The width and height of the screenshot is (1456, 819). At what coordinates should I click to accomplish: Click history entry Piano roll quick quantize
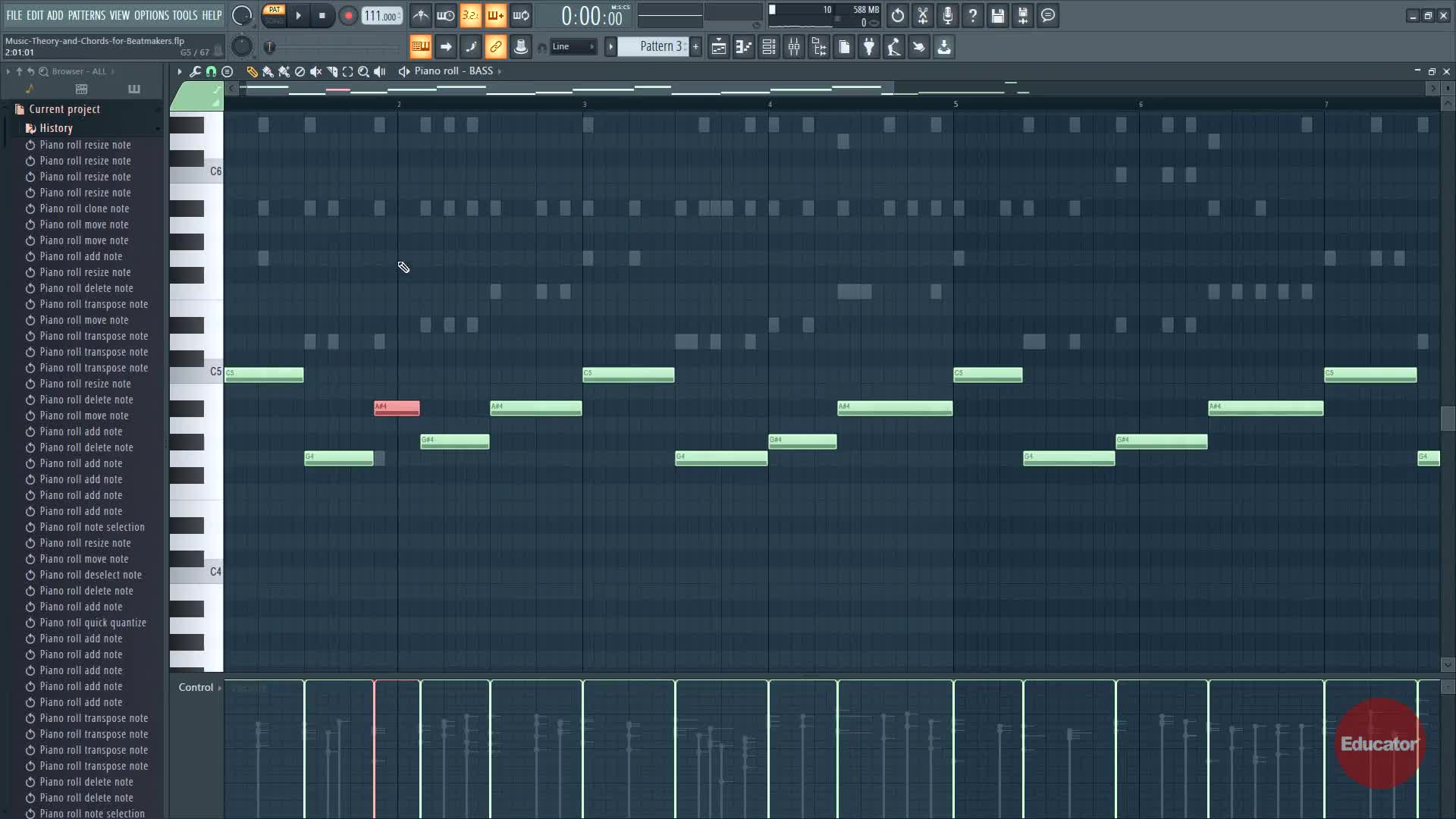93,623
